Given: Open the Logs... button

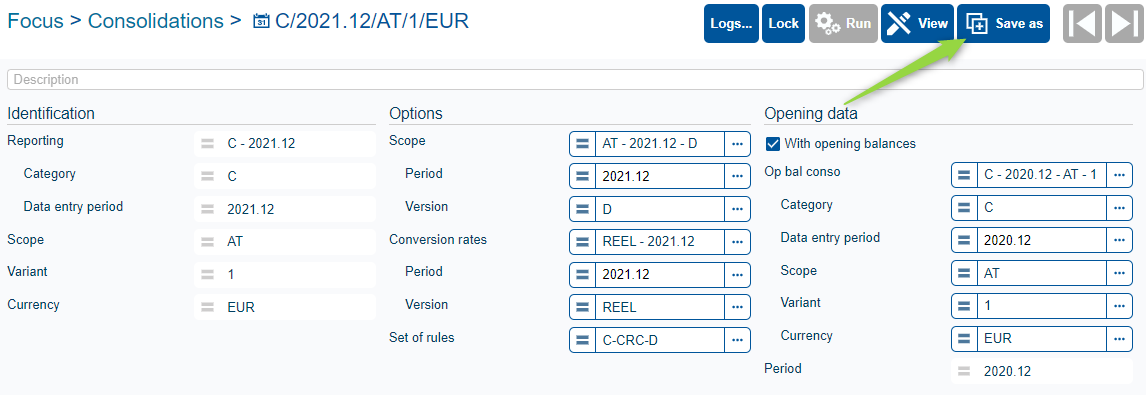Looking at the screenshot, I should point(731,23).
